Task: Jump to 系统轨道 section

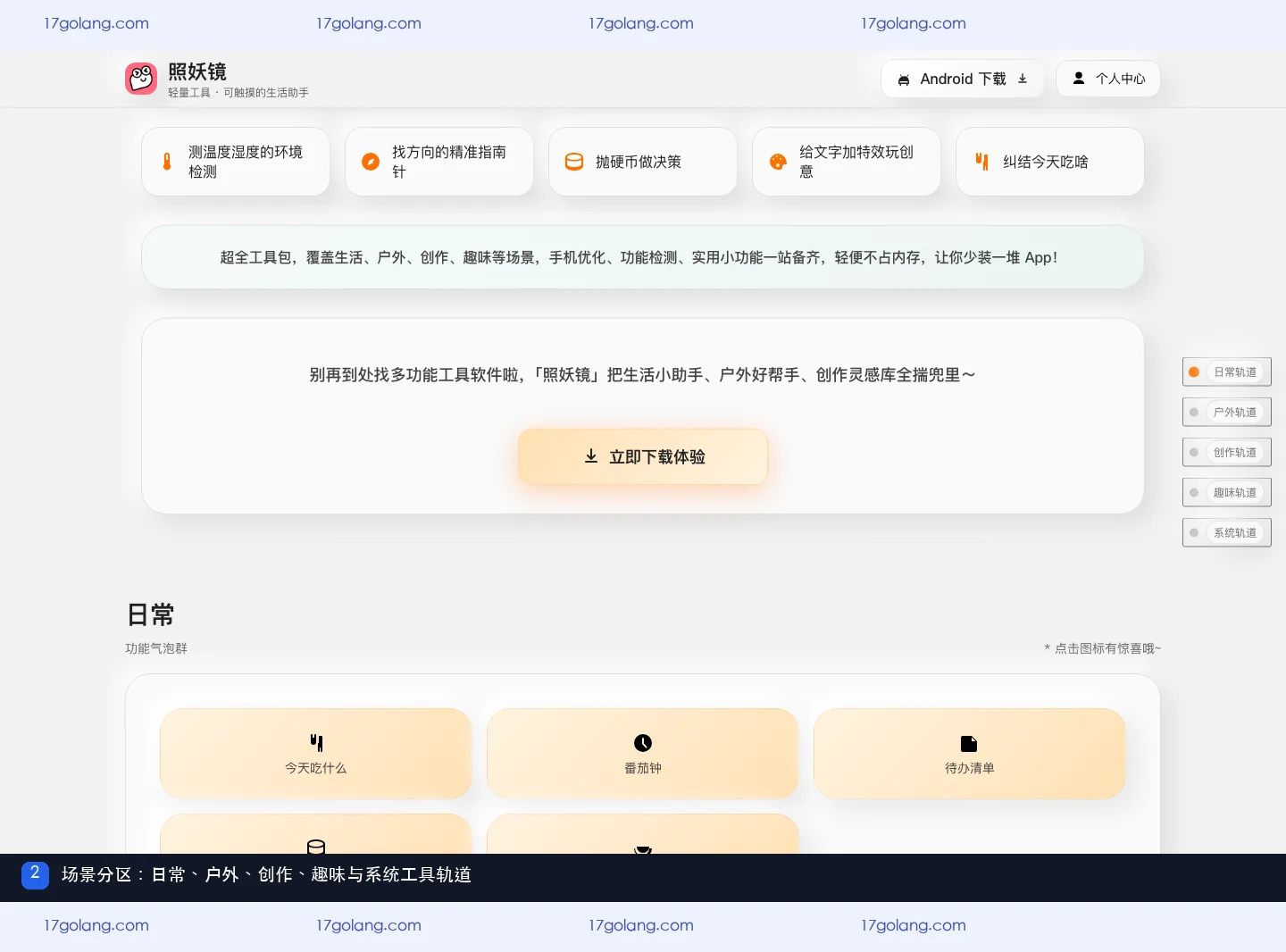Action: click(1227, 533)
